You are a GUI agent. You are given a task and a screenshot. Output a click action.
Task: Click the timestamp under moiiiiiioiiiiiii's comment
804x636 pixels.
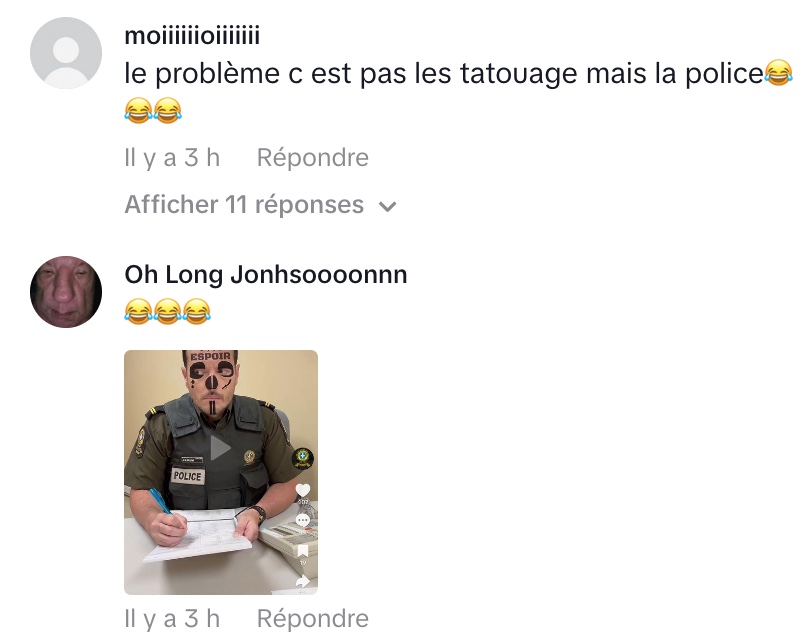[172, 157]
